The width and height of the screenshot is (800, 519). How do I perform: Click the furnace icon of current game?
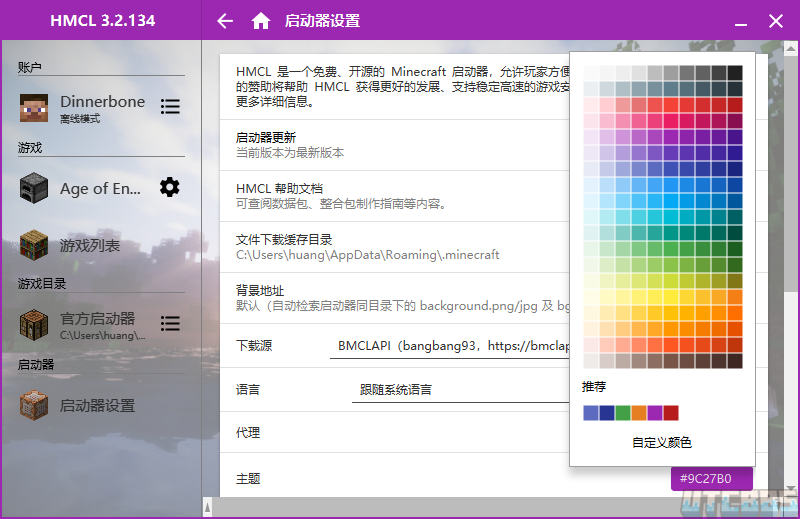tap(34, 188)
